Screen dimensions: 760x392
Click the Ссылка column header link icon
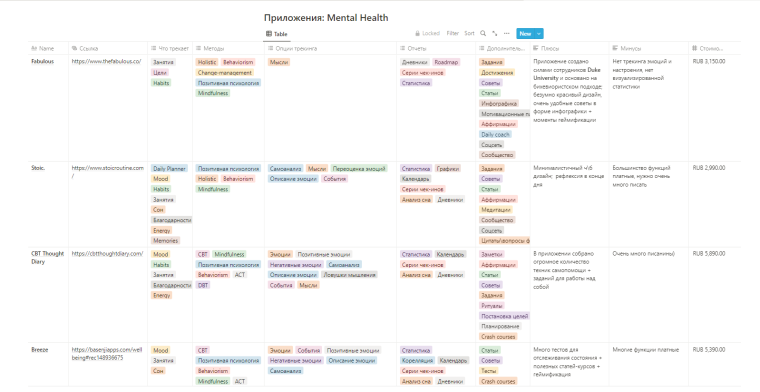74,48
